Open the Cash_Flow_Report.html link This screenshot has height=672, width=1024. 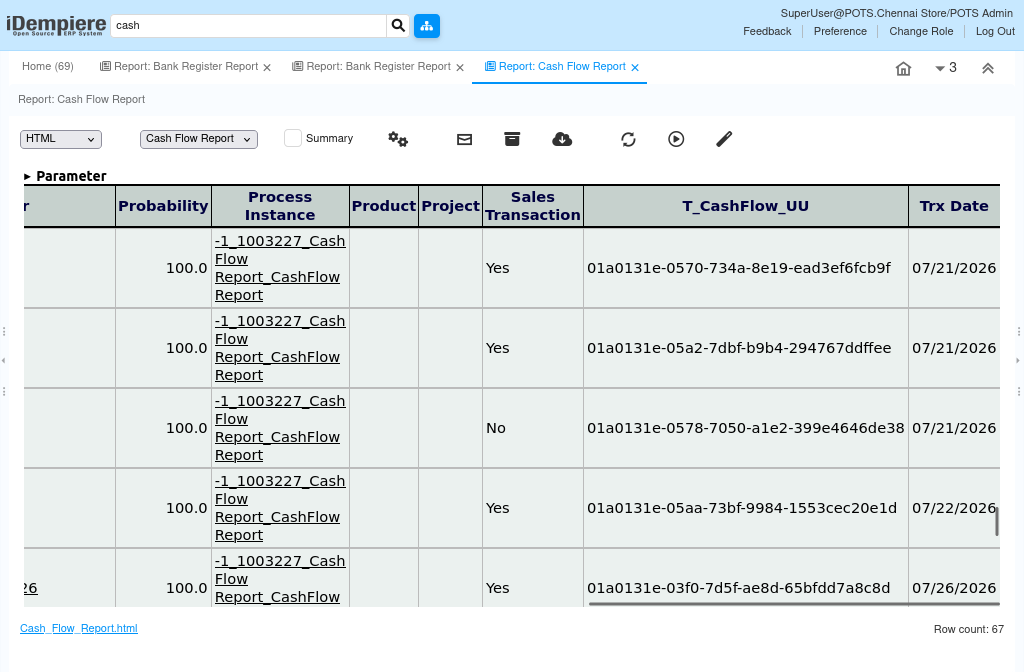coord(78,628)
